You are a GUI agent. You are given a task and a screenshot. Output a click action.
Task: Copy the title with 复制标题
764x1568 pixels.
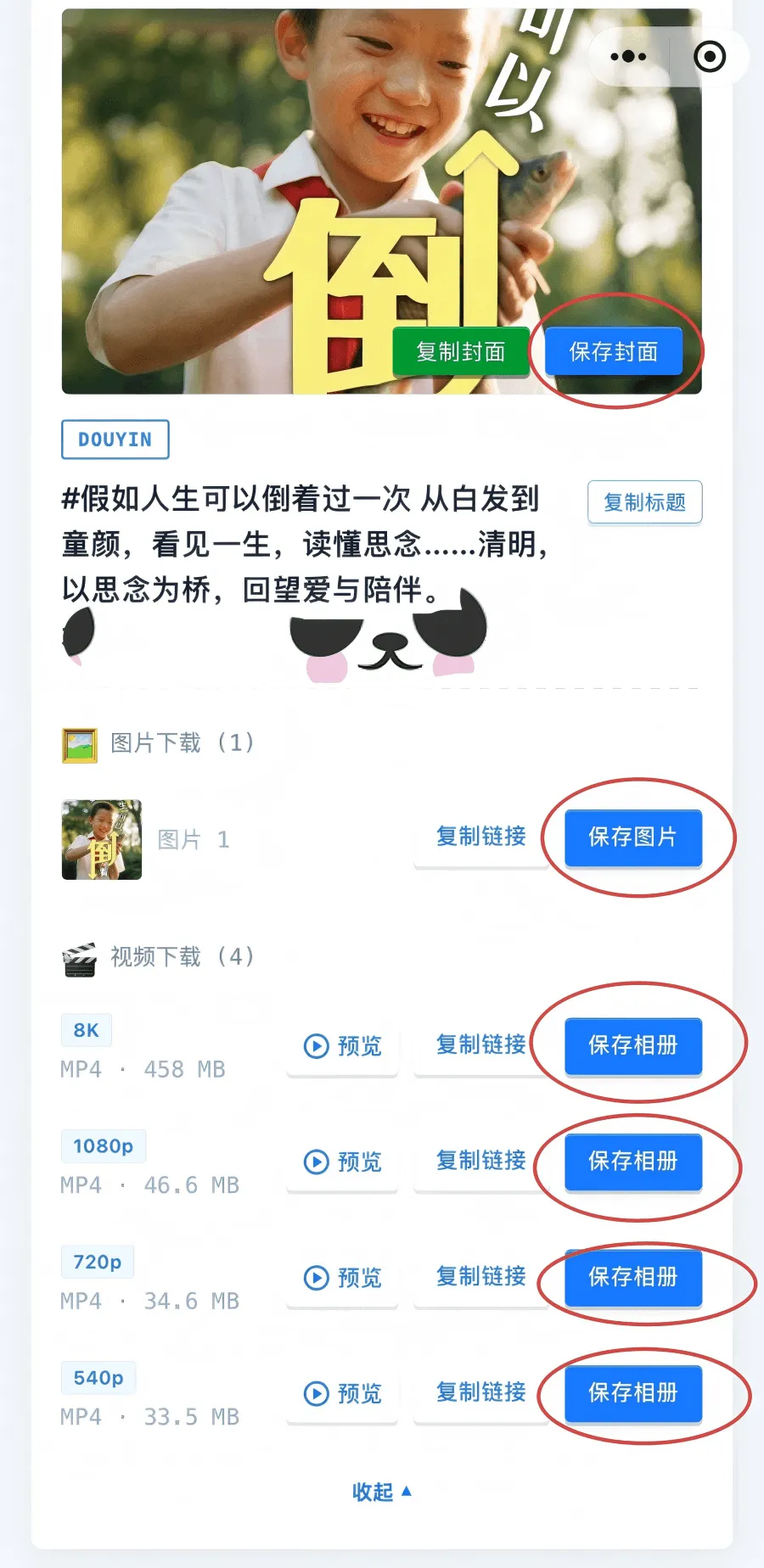coord(645,502)
